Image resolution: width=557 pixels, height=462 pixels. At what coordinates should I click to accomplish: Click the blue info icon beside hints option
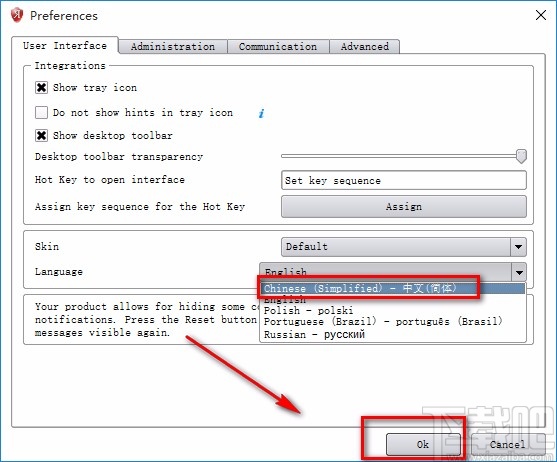[261, 113]
